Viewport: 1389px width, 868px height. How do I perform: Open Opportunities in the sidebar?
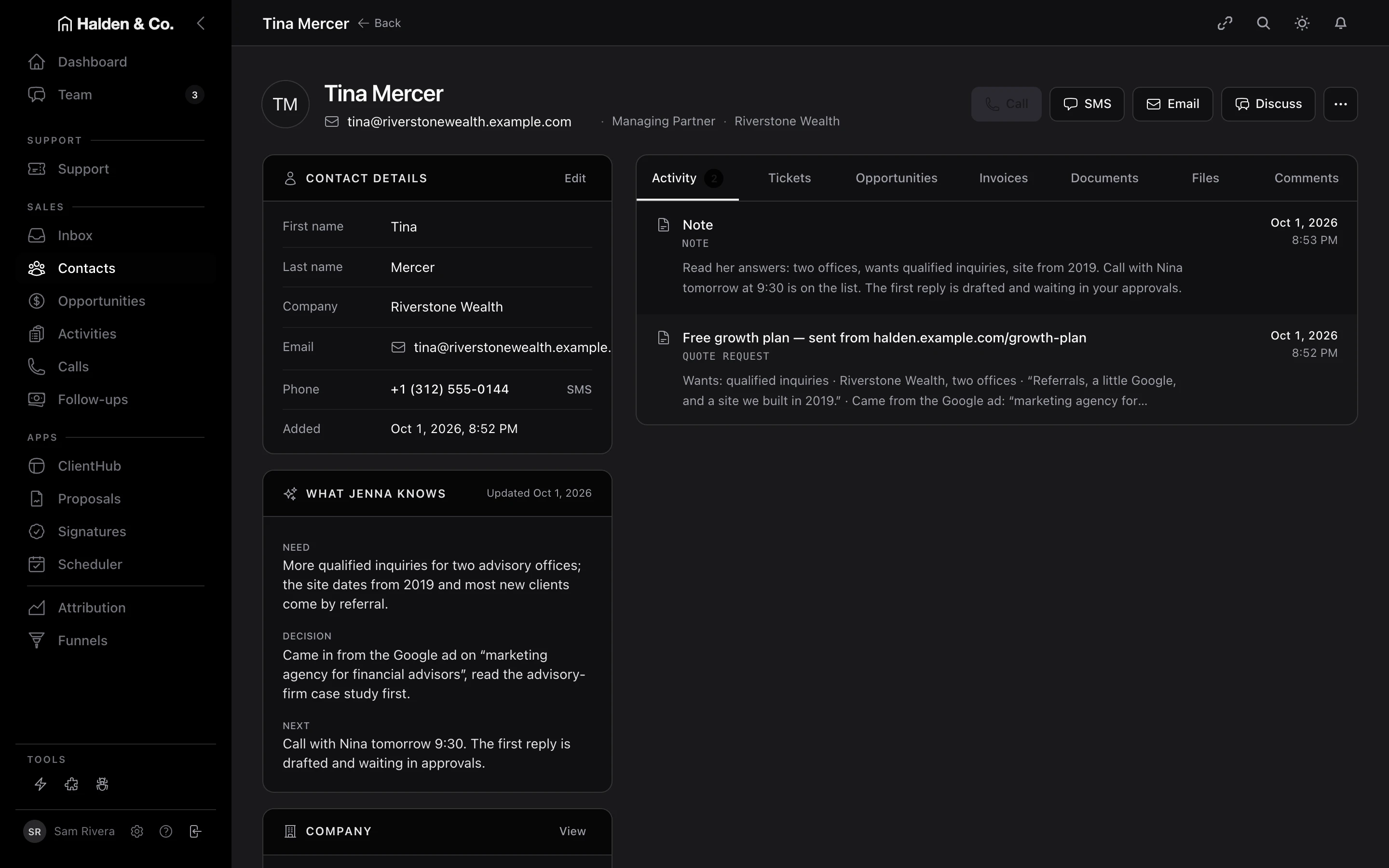tap(115, 301)
